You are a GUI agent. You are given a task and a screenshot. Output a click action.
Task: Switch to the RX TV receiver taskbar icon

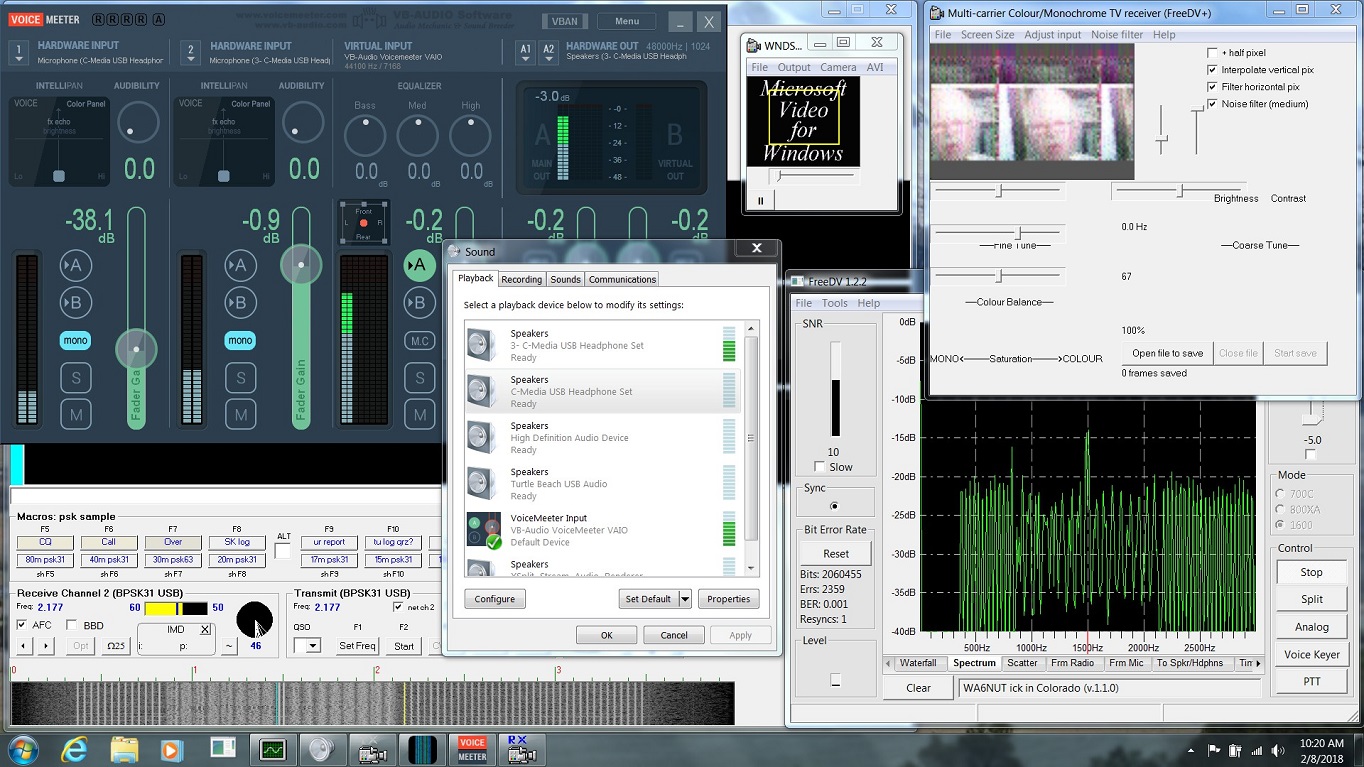point(520,749)
